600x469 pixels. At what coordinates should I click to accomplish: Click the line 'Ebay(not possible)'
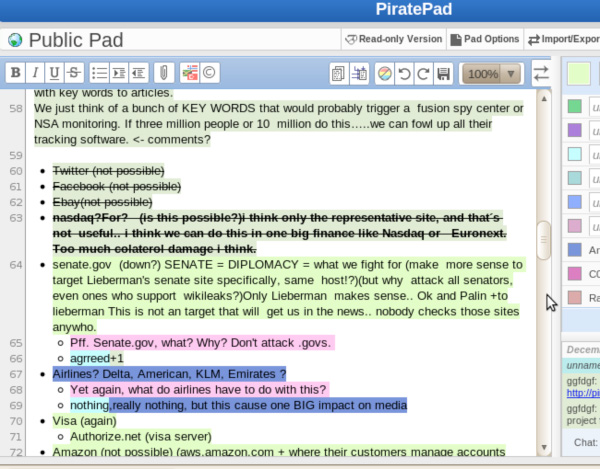pos(102,202)
